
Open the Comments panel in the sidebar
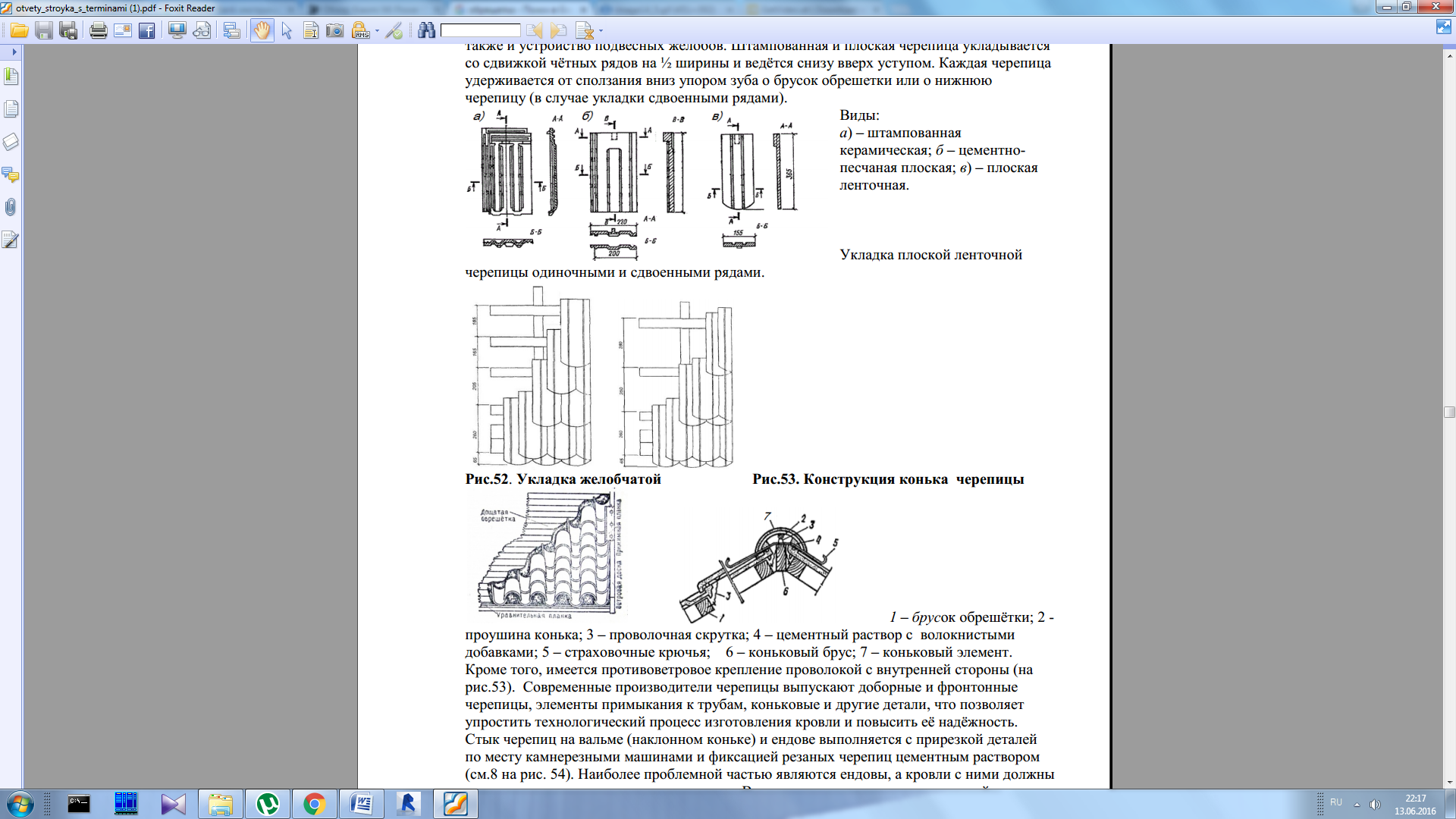11,174
